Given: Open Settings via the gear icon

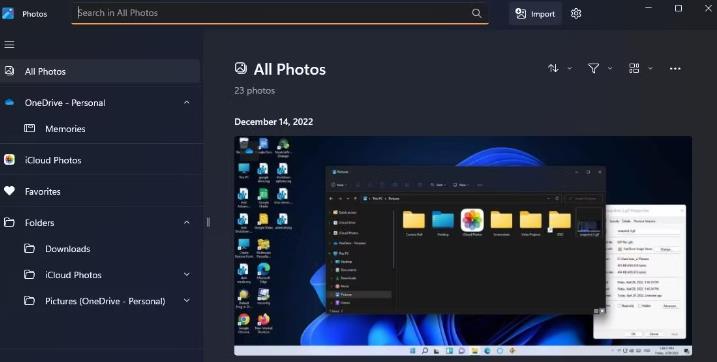Looking at the screenshot, I should click(576, 14).
